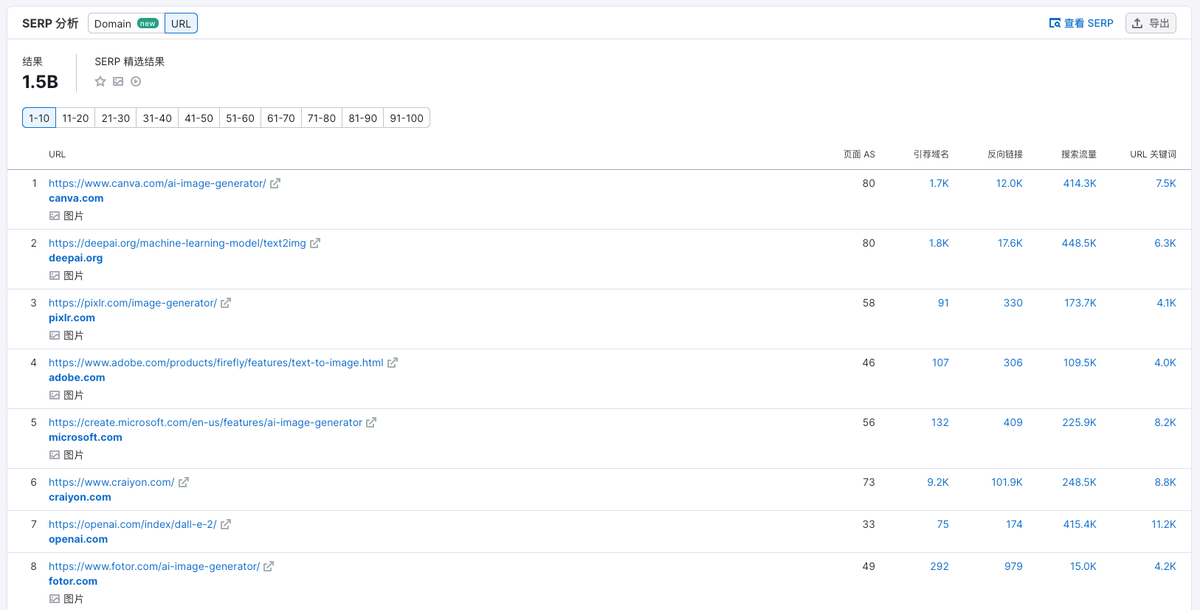The height and width of the screenshot is (610, 1200).
Task: Click the 反向链接 column header
Action: 1005,155
